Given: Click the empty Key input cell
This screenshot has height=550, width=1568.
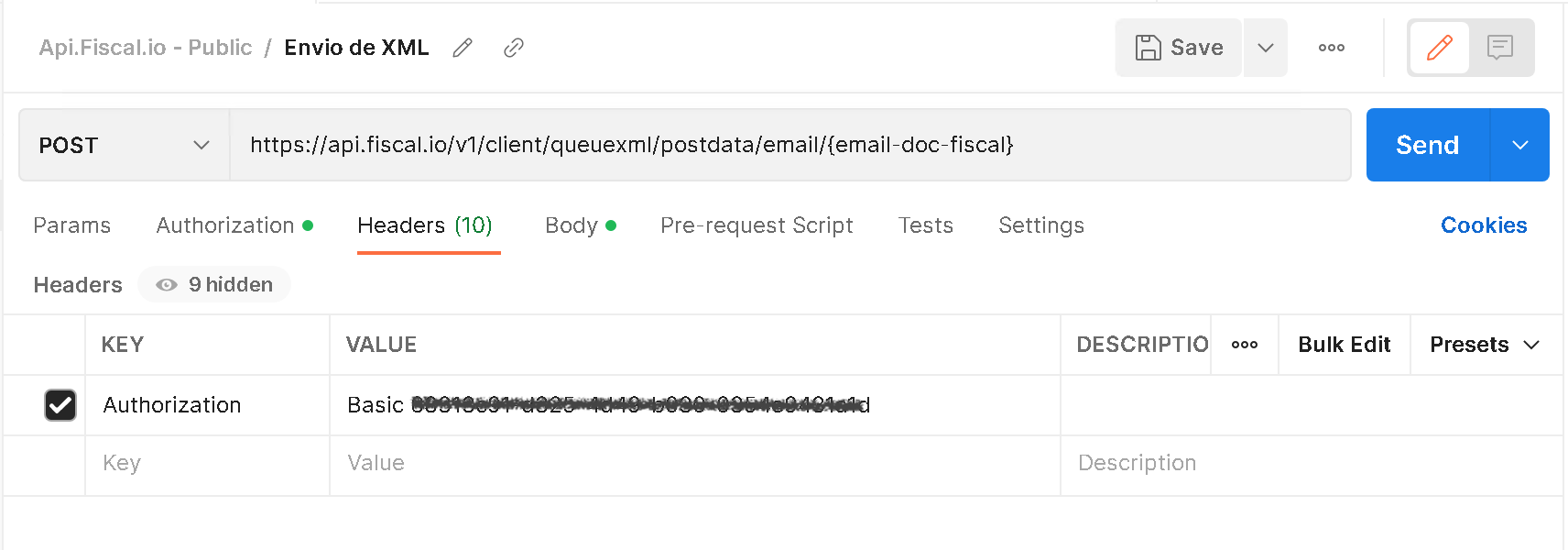Looking at the screenshot, I should point(207,464).
